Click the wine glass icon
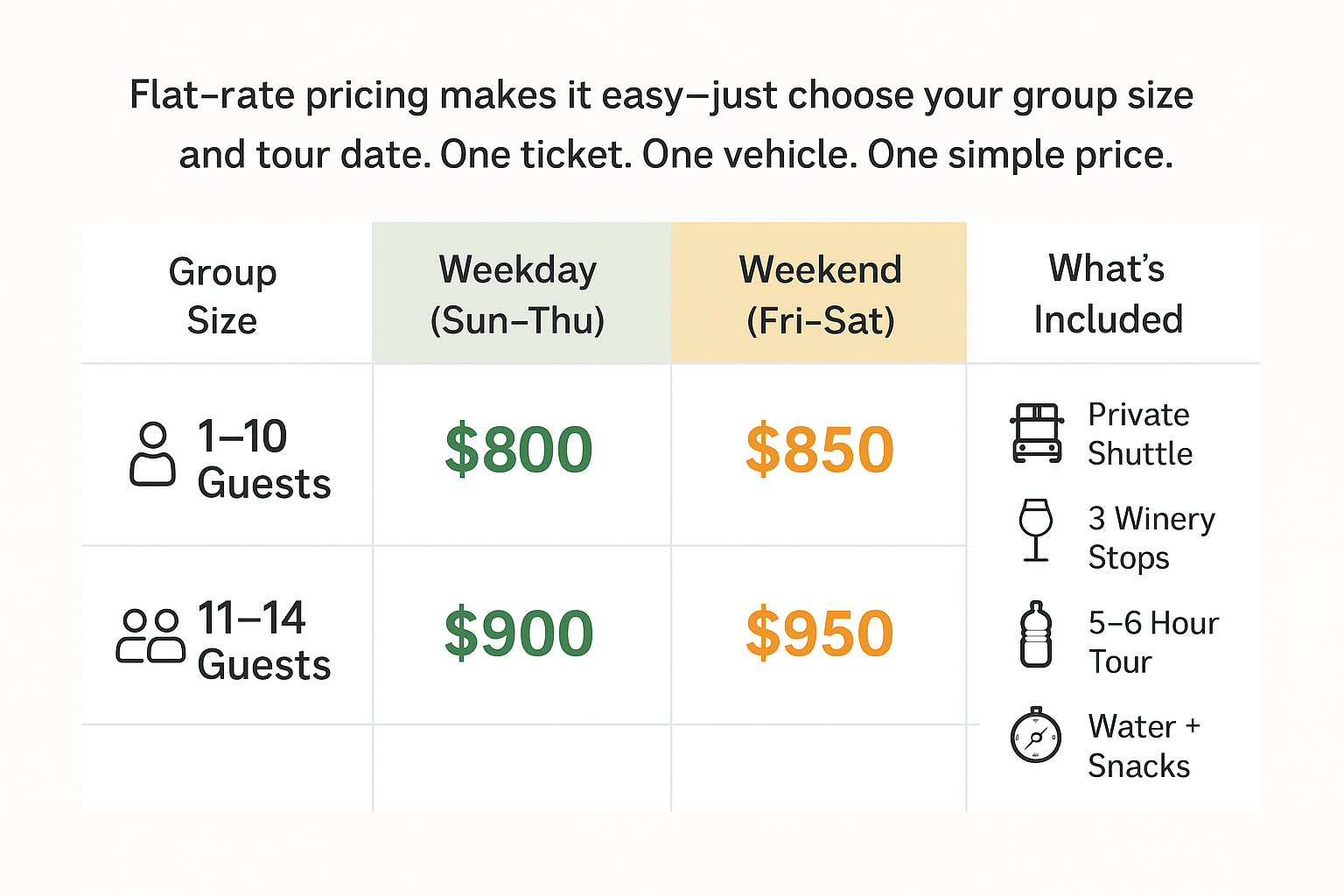 click(1036, 530)
